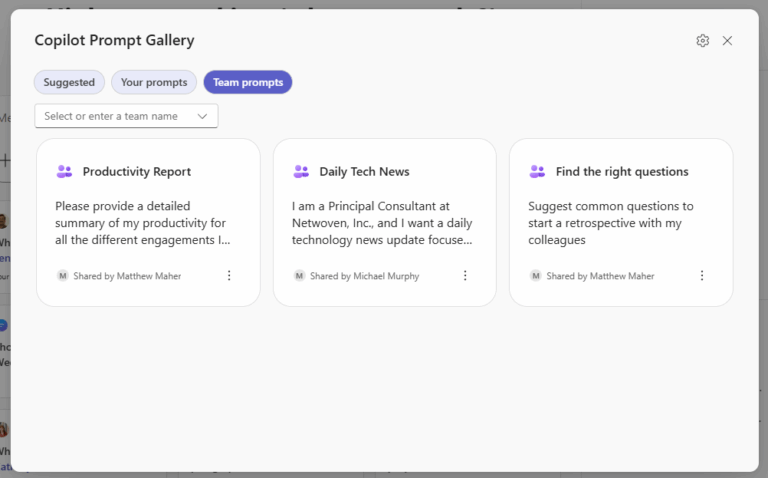This screenshot has width=768, height=478.
Task: Switch to the Your prompts tab
Action: click(154, 82)
